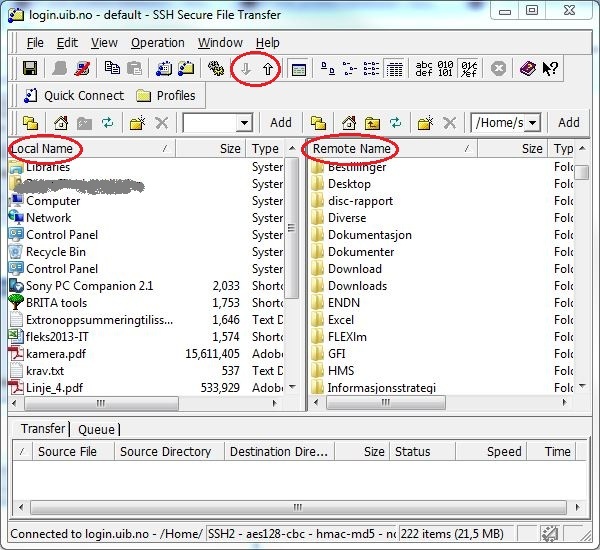Sort by Remote Name column header
Screen dimensions: 600x550
(351, 149)
